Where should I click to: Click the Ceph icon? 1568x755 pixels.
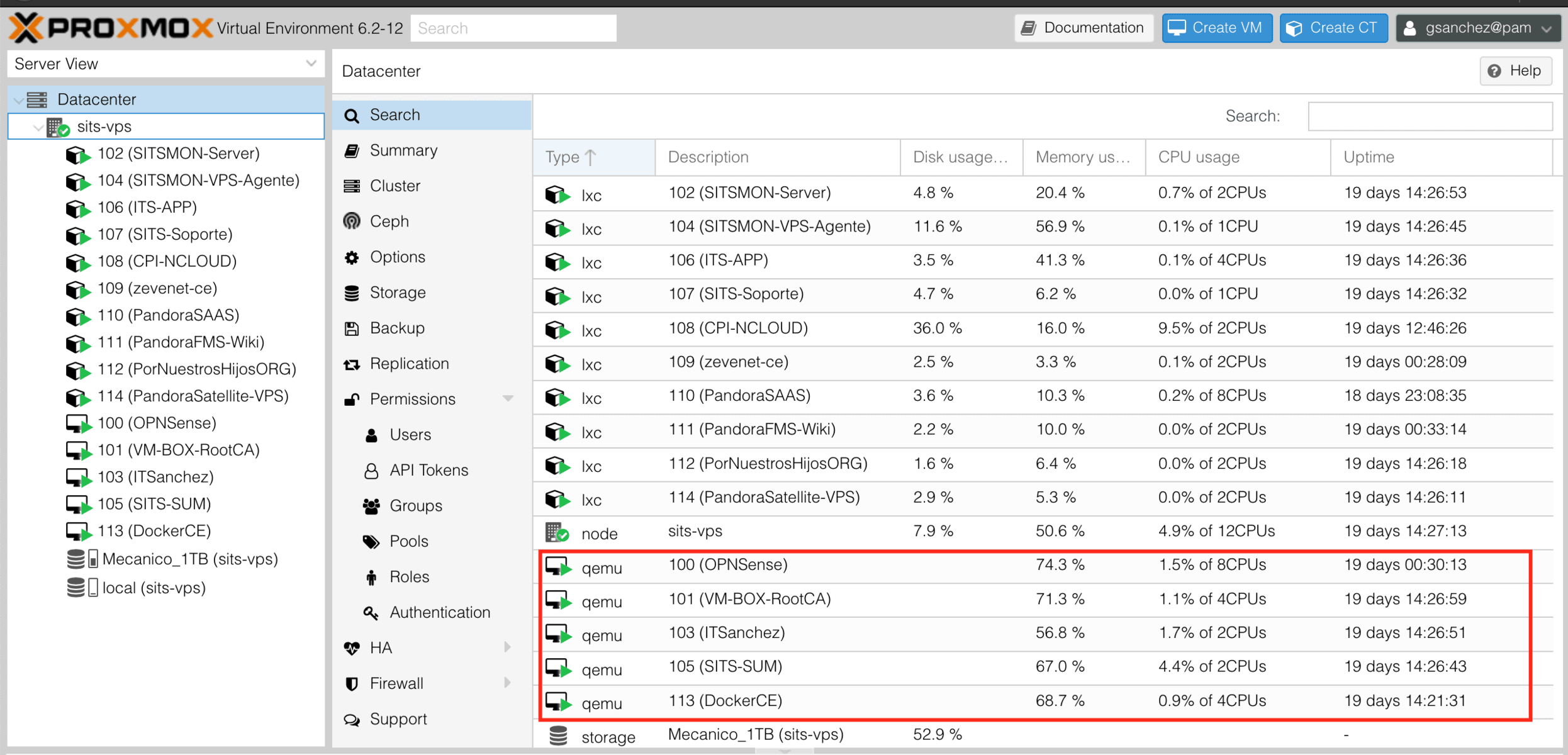click(x=352, y=221)
